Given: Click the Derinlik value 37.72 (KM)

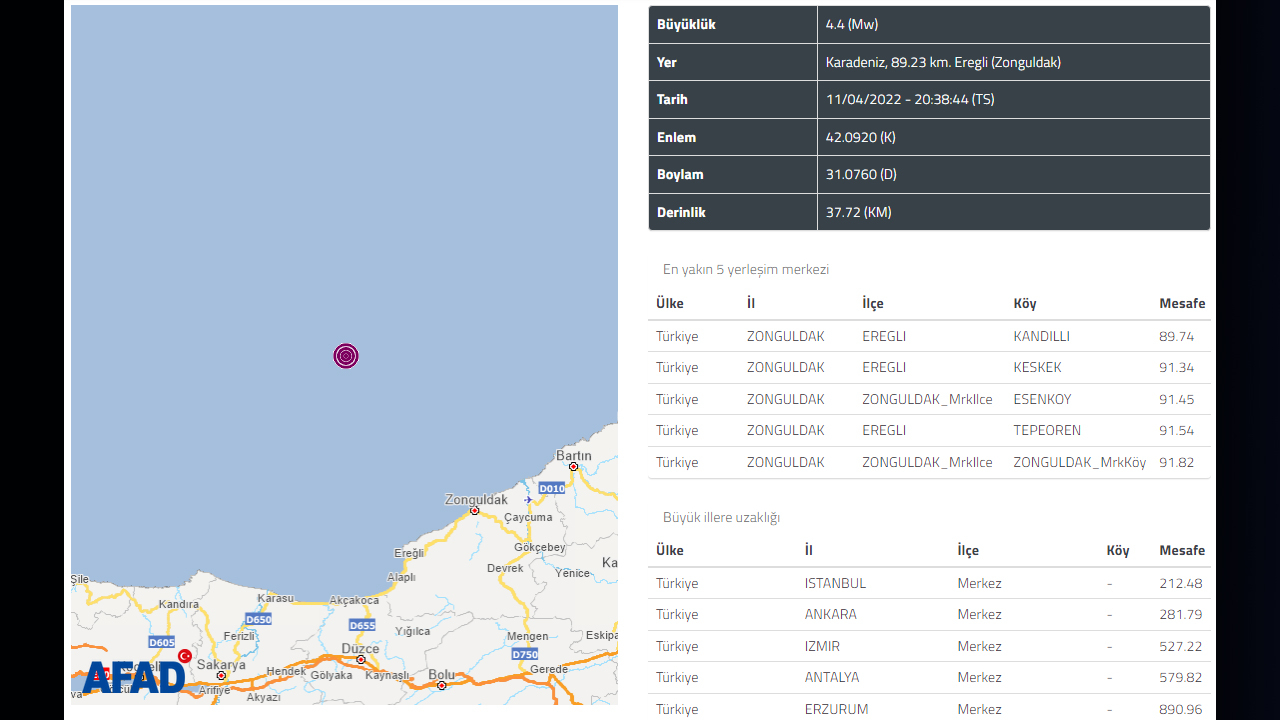Looking at the screenshot, I should [x=859, y=212].
